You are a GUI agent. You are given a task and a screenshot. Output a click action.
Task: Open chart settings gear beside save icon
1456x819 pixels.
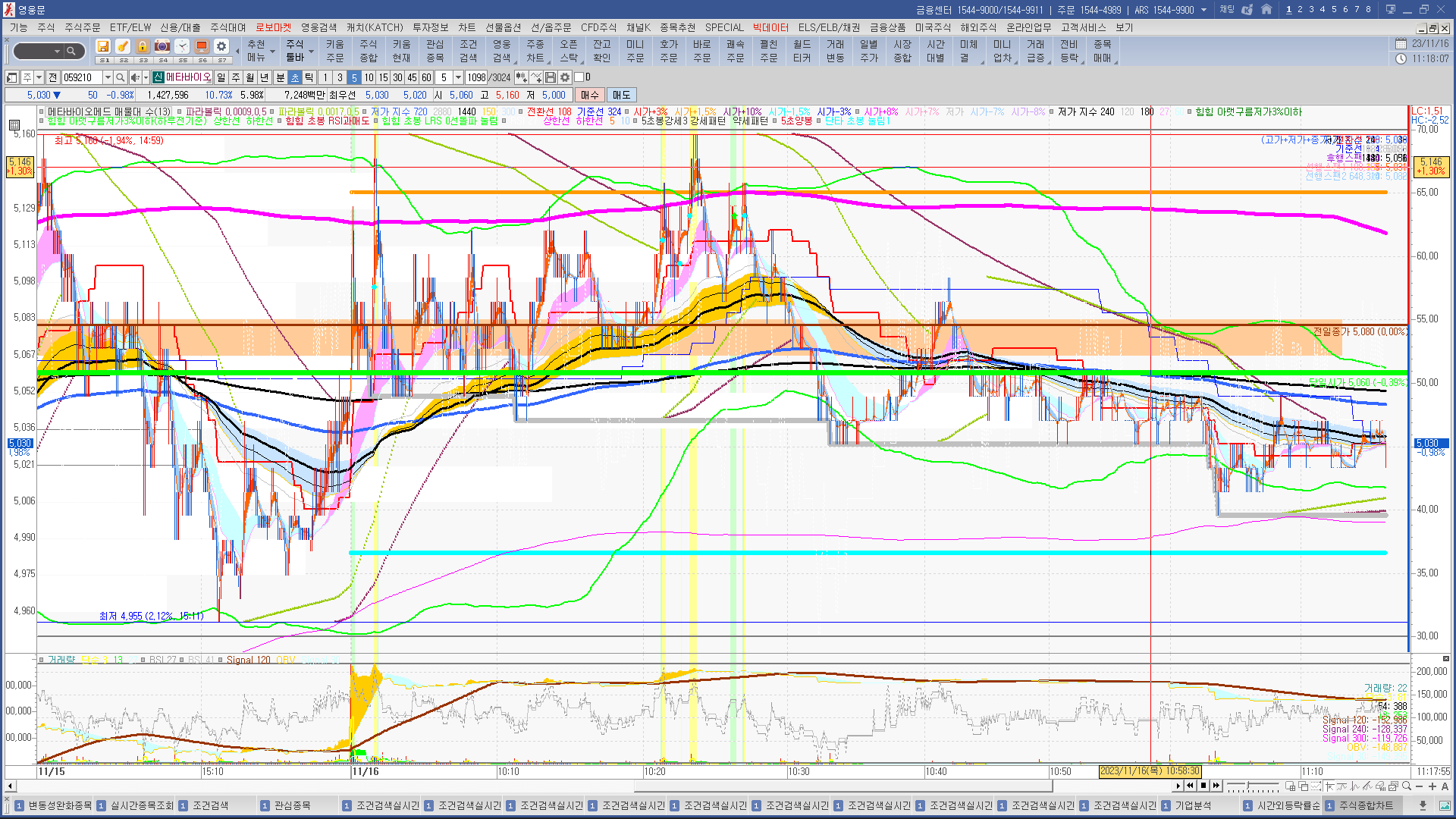click(565, 77)
